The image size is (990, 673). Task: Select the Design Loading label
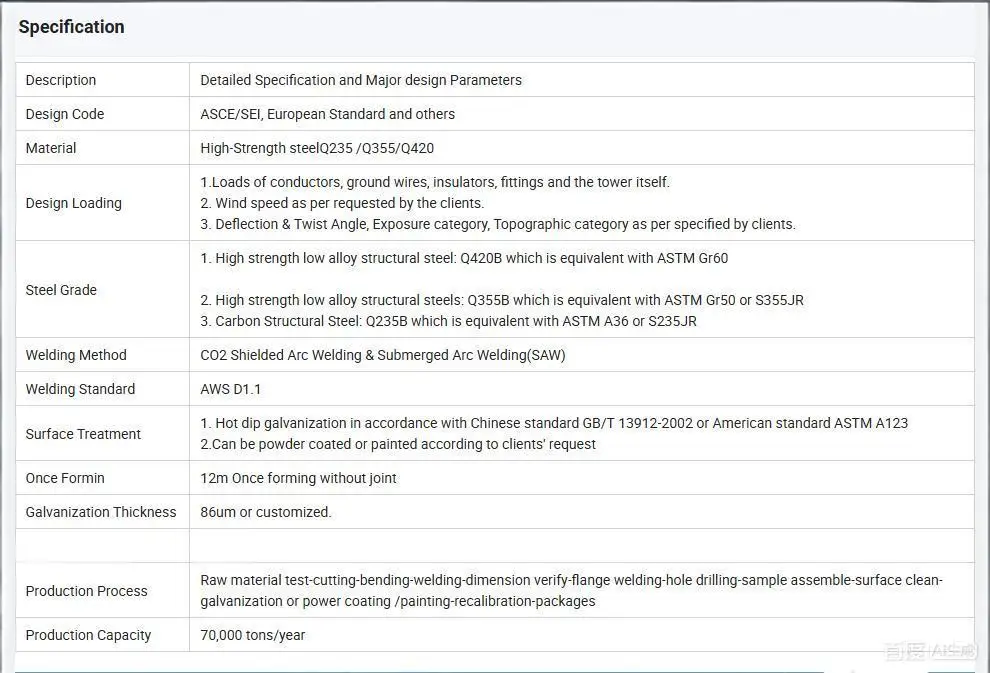point(73,203)
